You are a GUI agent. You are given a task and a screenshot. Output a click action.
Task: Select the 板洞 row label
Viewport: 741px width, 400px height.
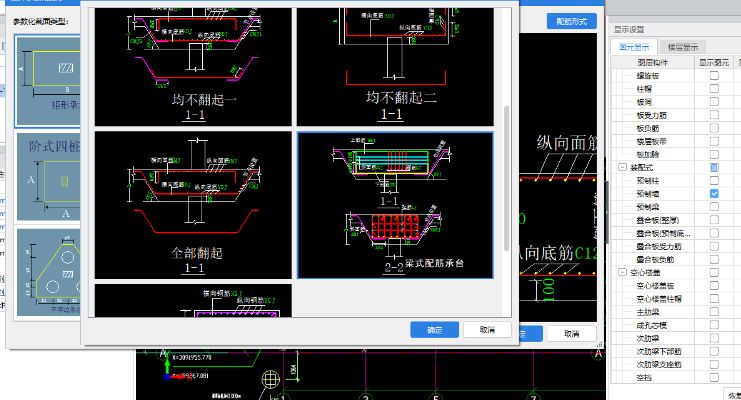(644, 102)
